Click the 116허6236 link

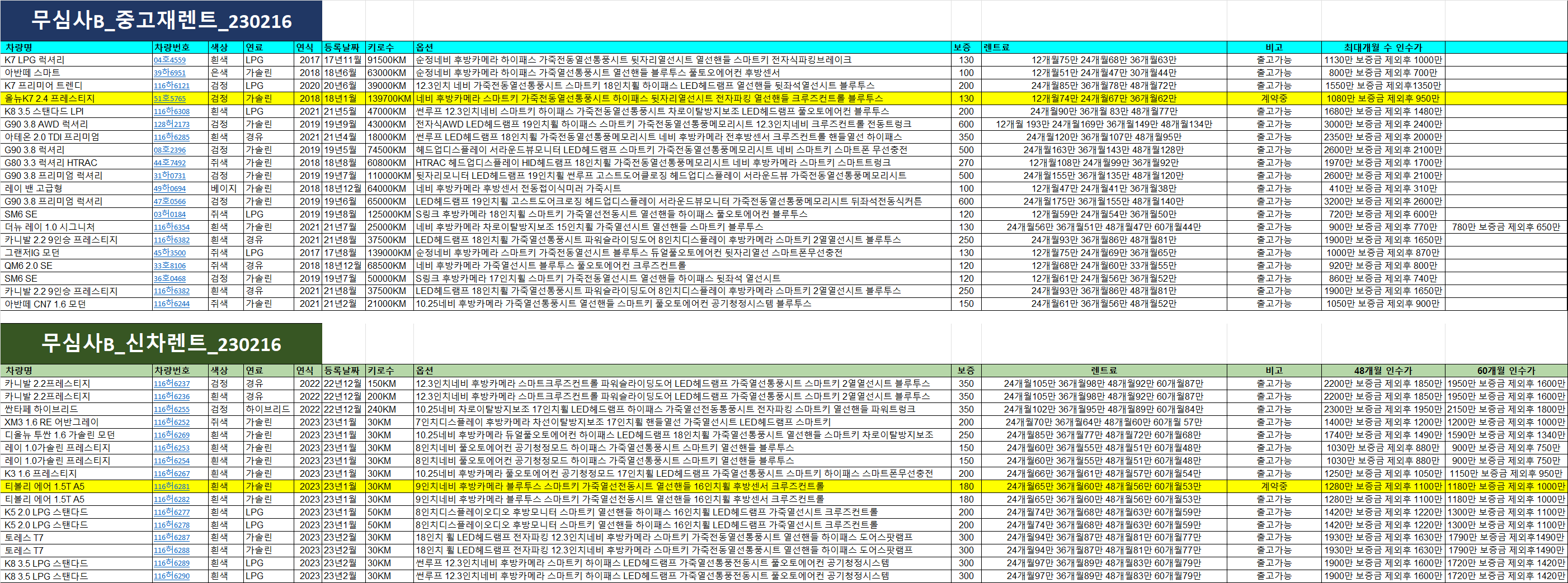tap(172, 396)
